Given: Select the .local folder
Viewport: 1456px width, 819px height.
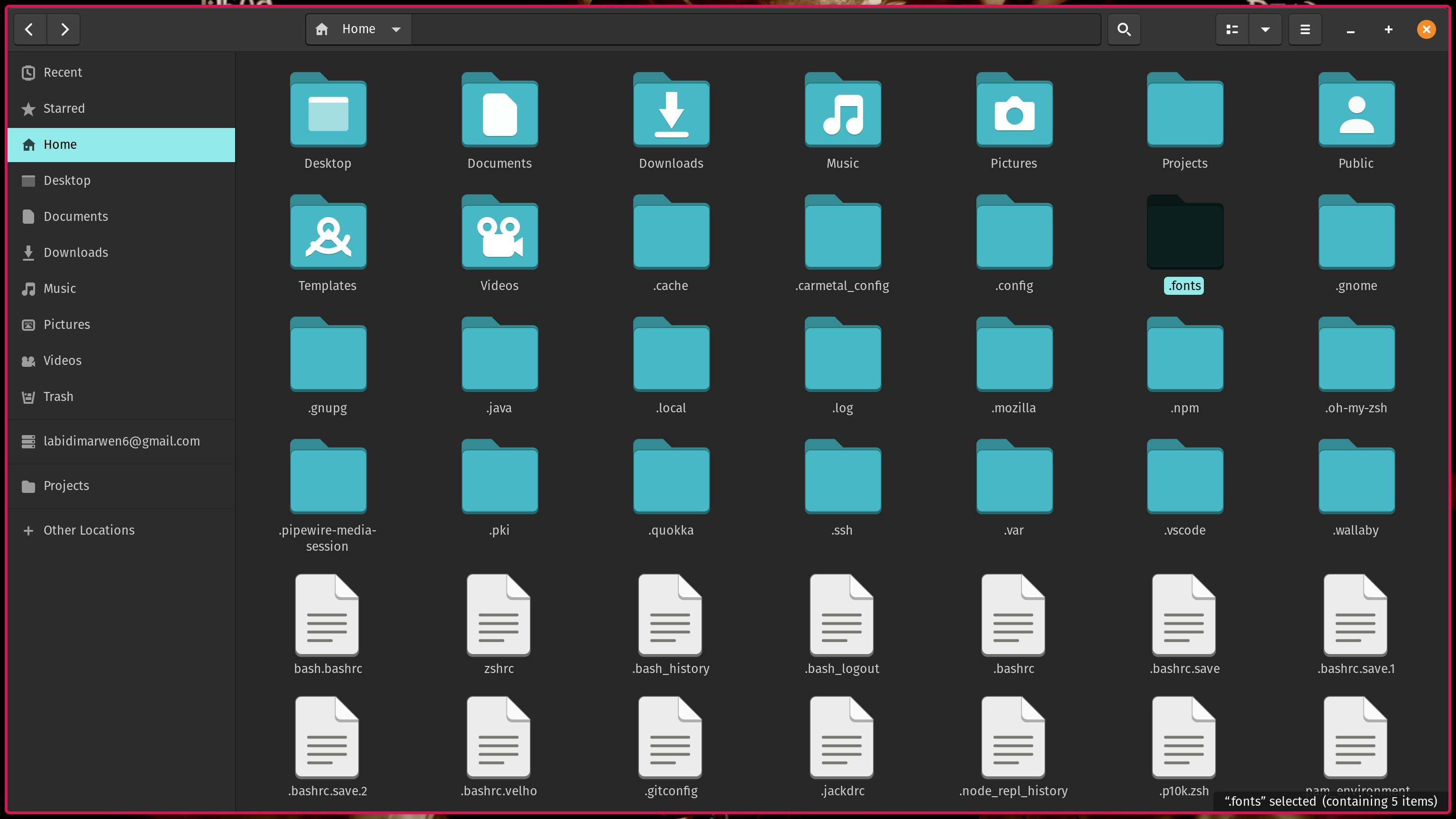Looking at the screenshot, I should (x=671, y=355).
